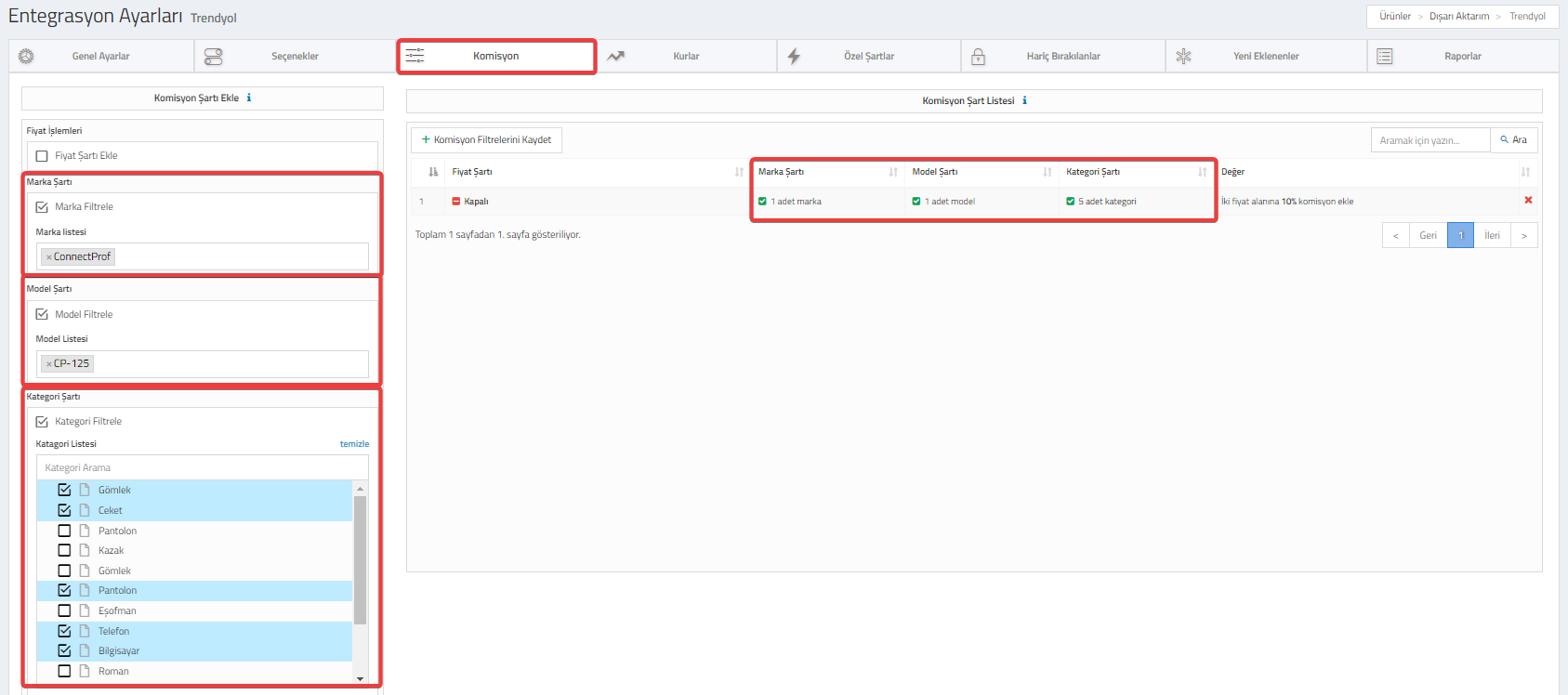Click the green check beside 1 adet marka
This screenshot has width=1568, height=695.
(762, 202)
